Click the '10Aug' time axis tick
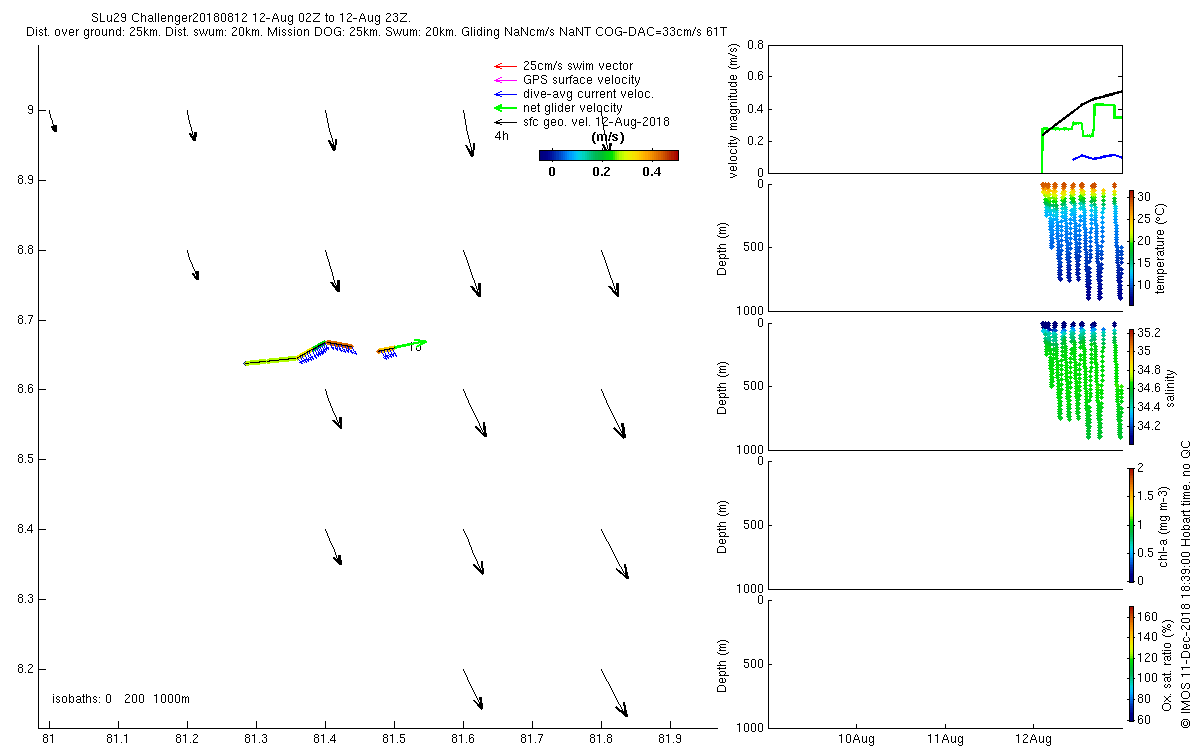Viewport: 1200px width, 750px height. pyautogui.click(x=857, y=739)
